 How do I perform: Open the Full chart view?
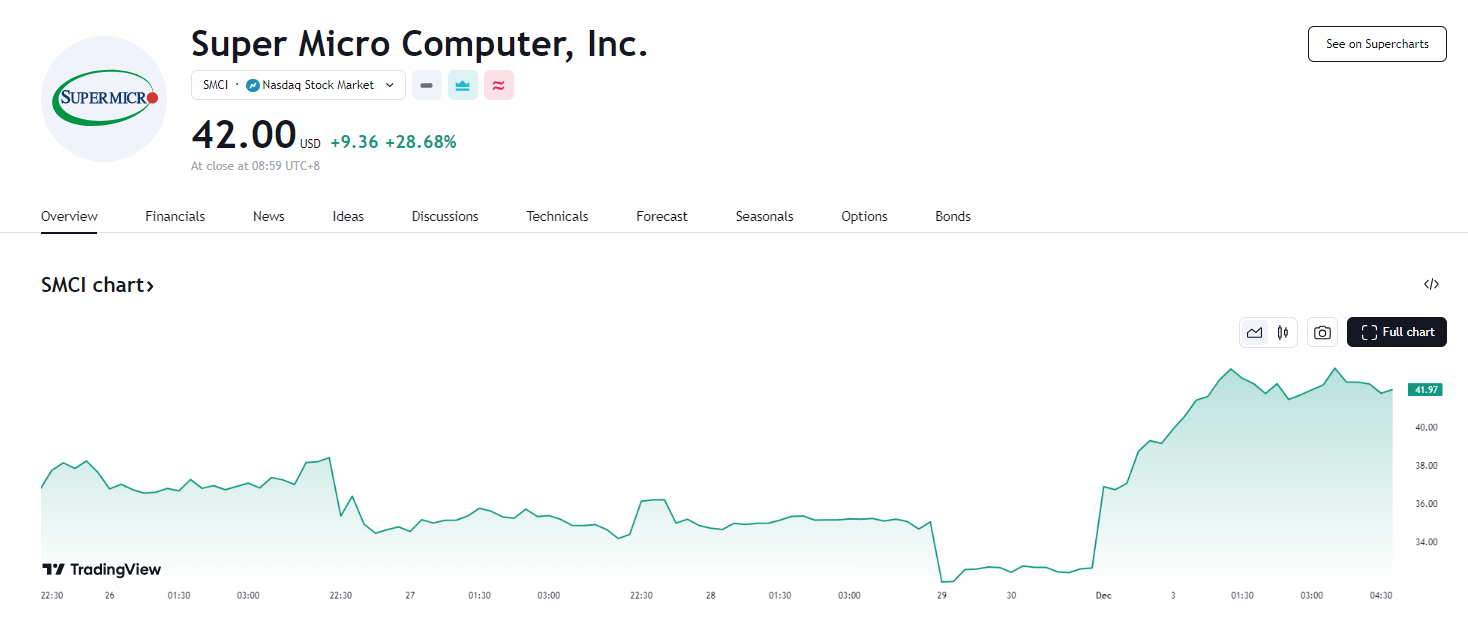(x=1396, y=332)
